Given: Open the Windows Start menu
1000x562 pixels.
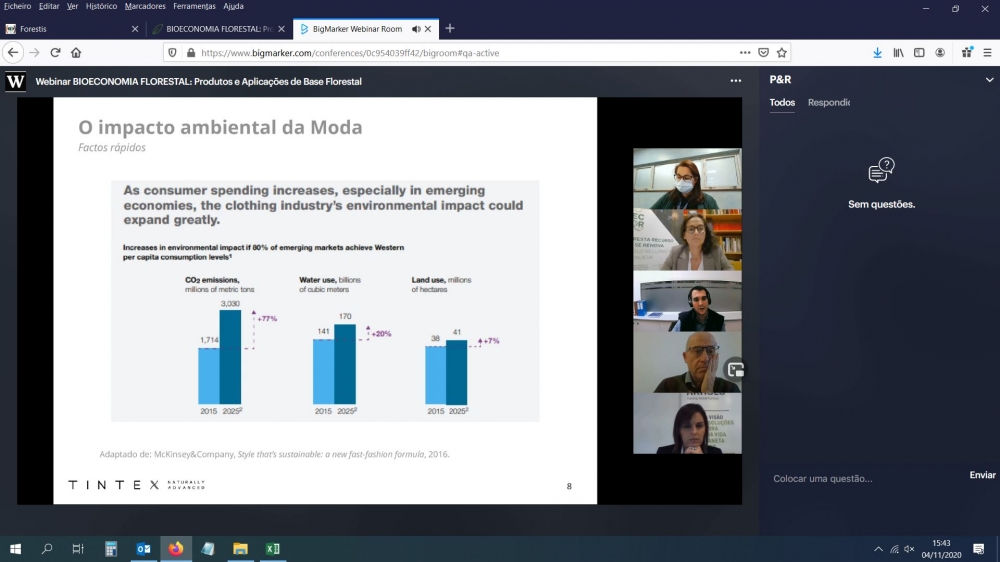Looking at the screenshot, I should (x=15, y=549).
